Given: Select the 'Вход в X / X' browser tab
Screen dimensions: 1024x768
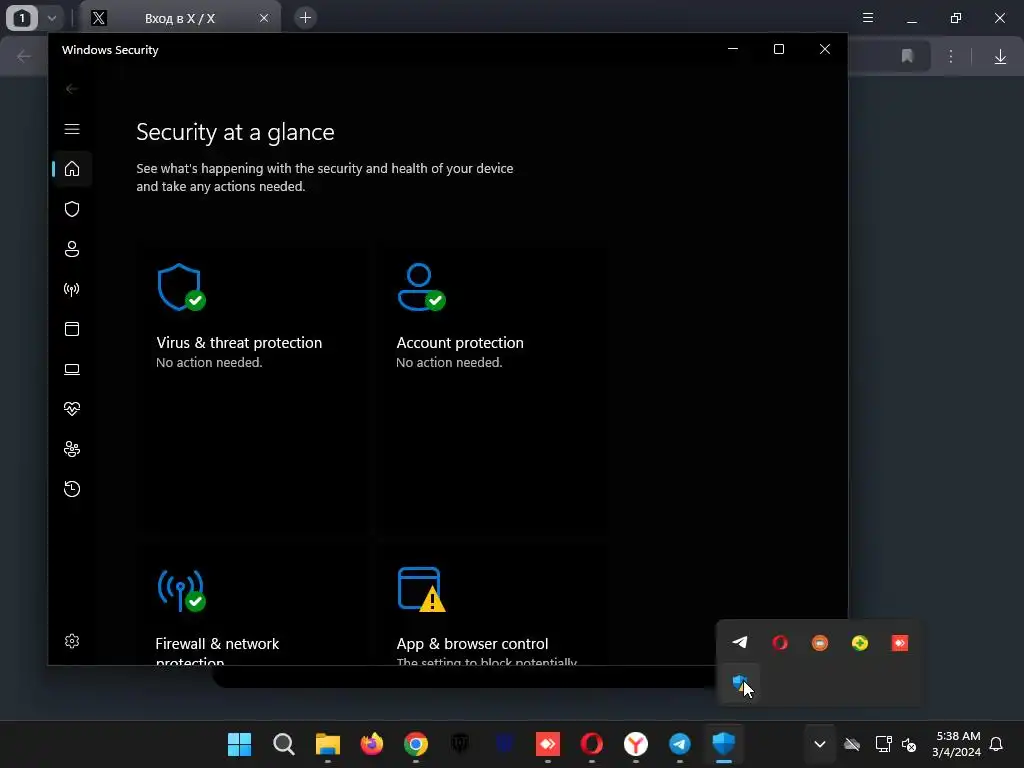Looking at the screenshot, I should tap(180, 18).
